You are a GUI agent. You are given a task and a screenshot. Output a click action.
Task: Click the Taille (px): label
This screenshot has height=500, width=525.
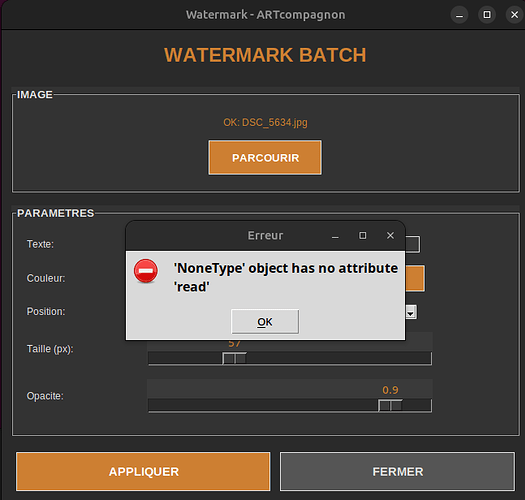50,349
